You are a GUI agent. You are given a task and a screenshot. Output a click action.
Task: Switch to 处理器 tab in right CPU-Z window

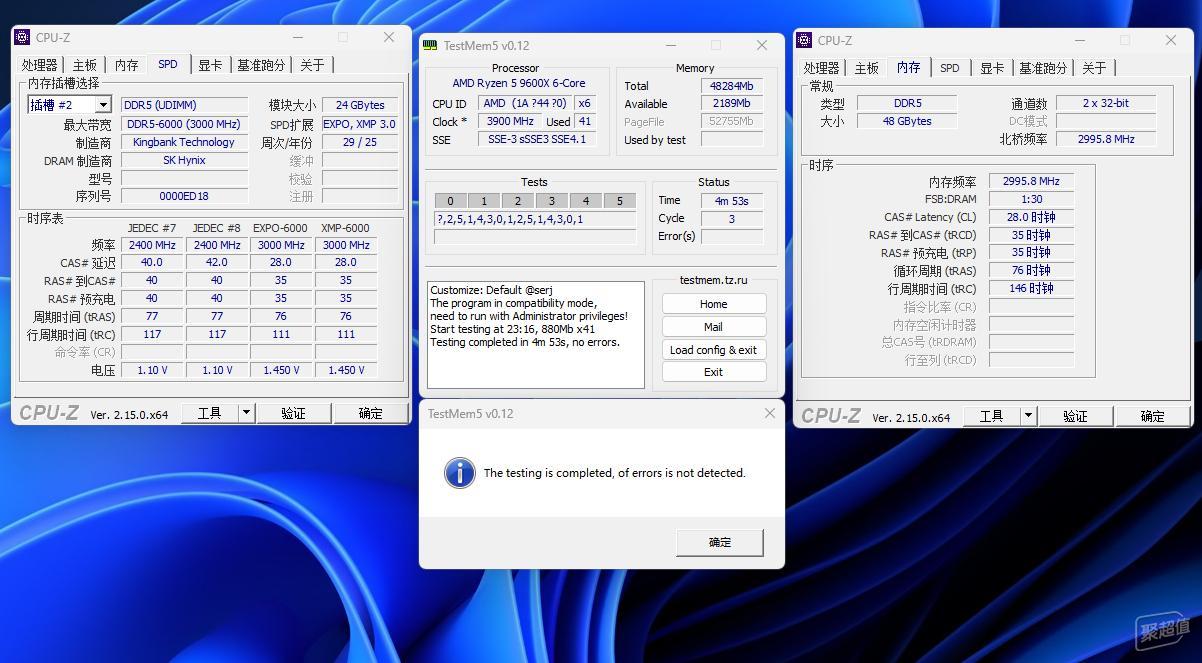[x=822, y=68]
